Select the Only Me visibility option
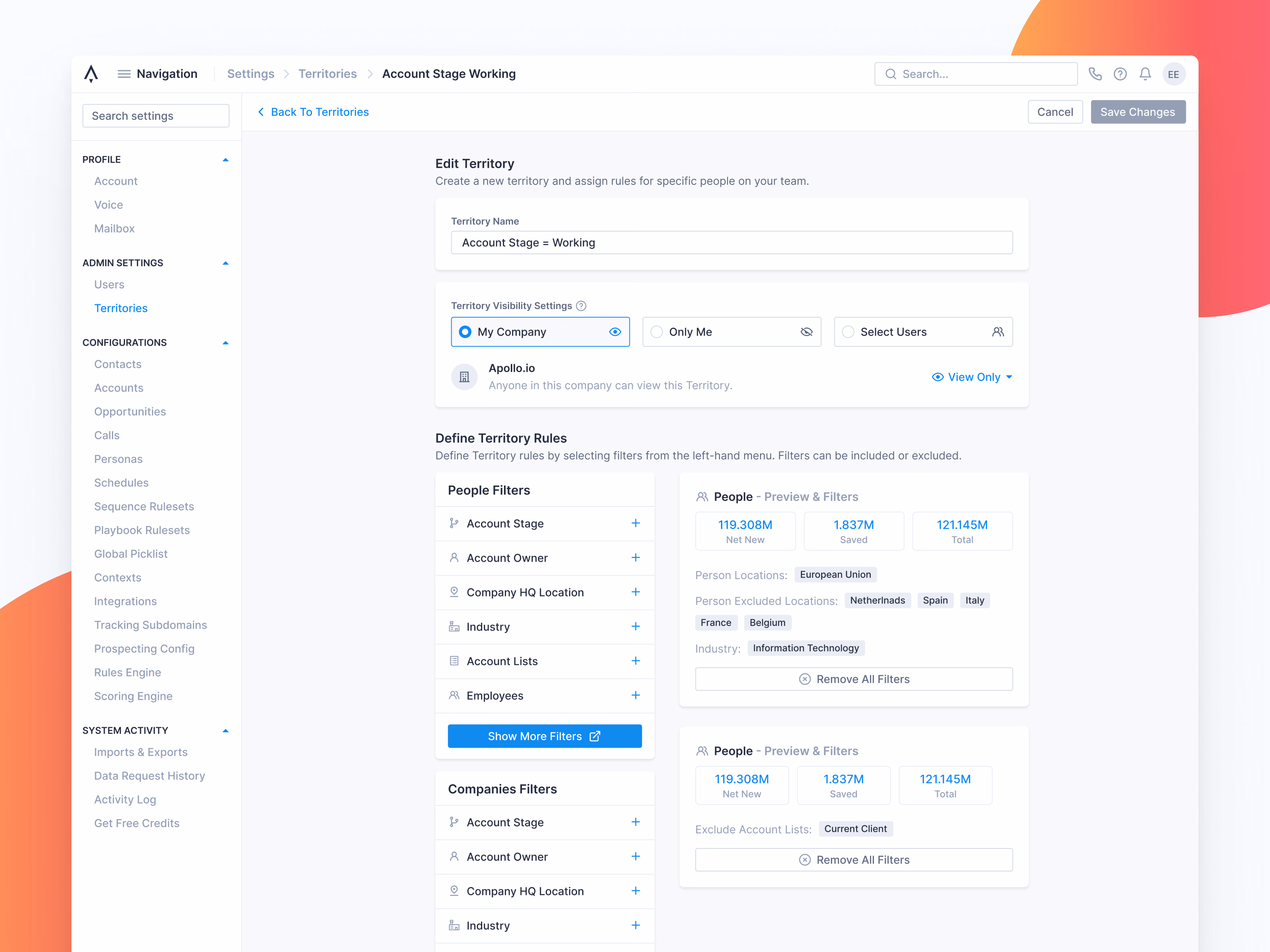This screenshot has height=952, width=1270. pos(731,332)
